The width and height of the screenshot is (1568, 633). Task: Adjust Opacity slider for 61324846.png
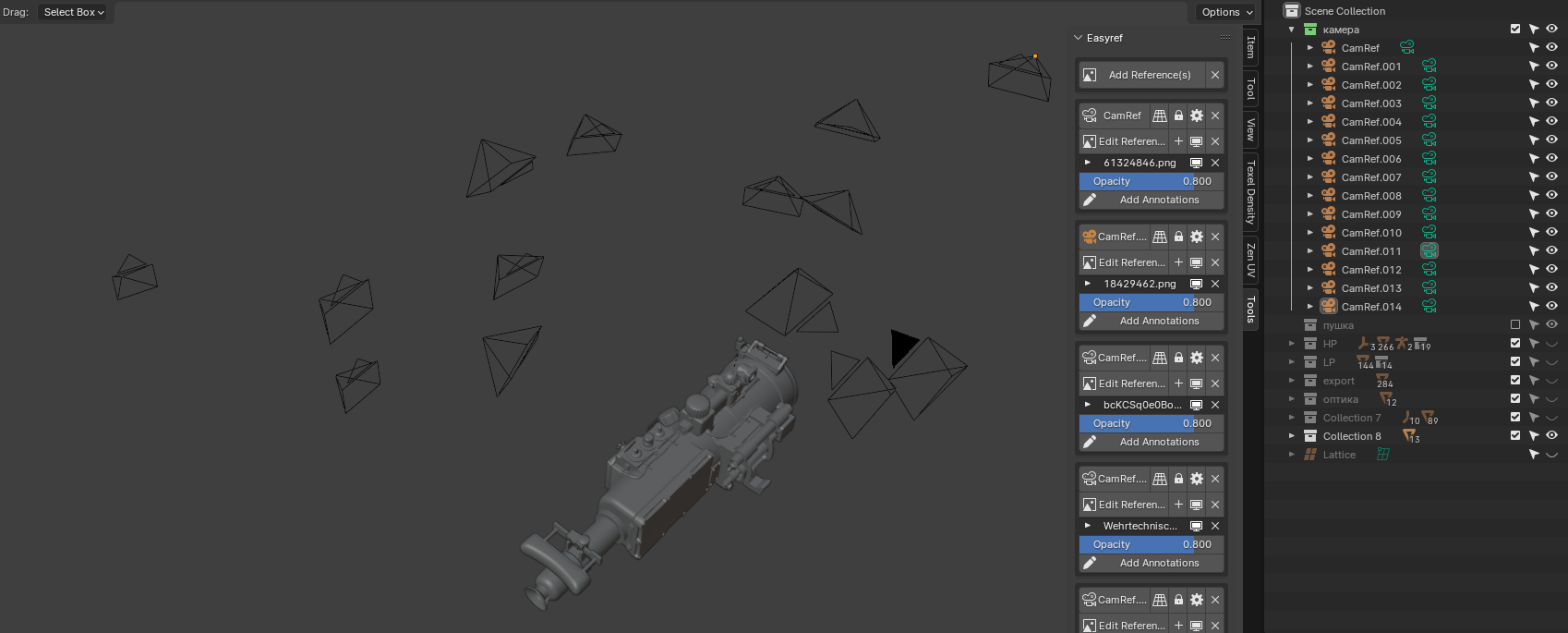click(x=1152, y=181)
